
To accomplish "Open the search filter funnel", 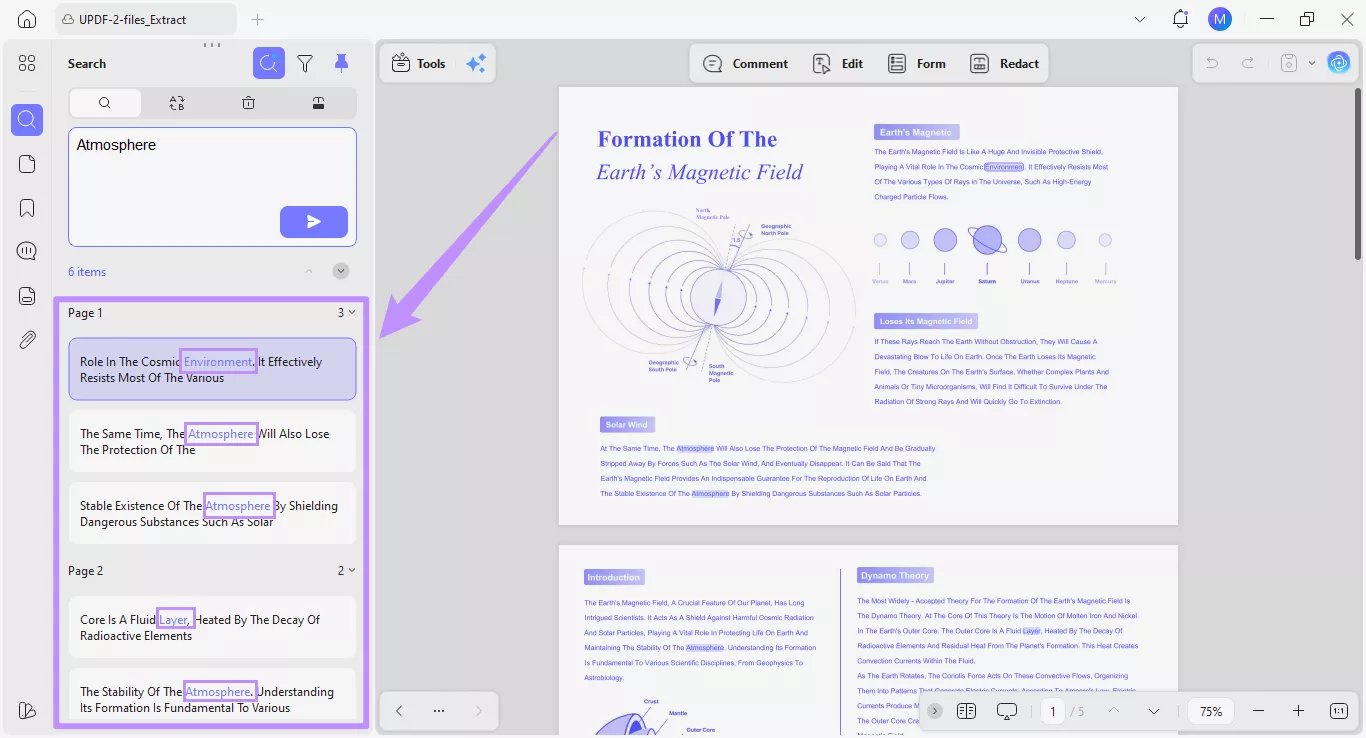I will tap(306, 62).
